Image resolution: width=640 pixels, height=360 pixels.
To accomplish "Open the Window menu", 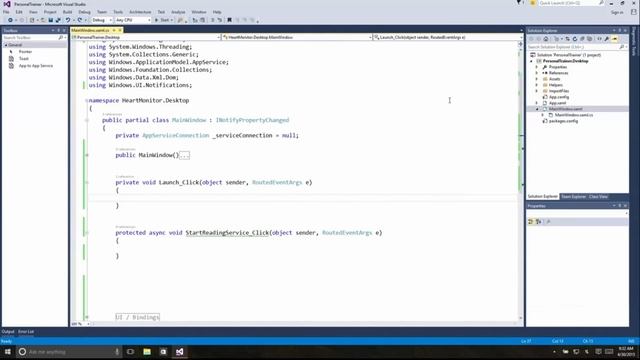I will point(199,12).
